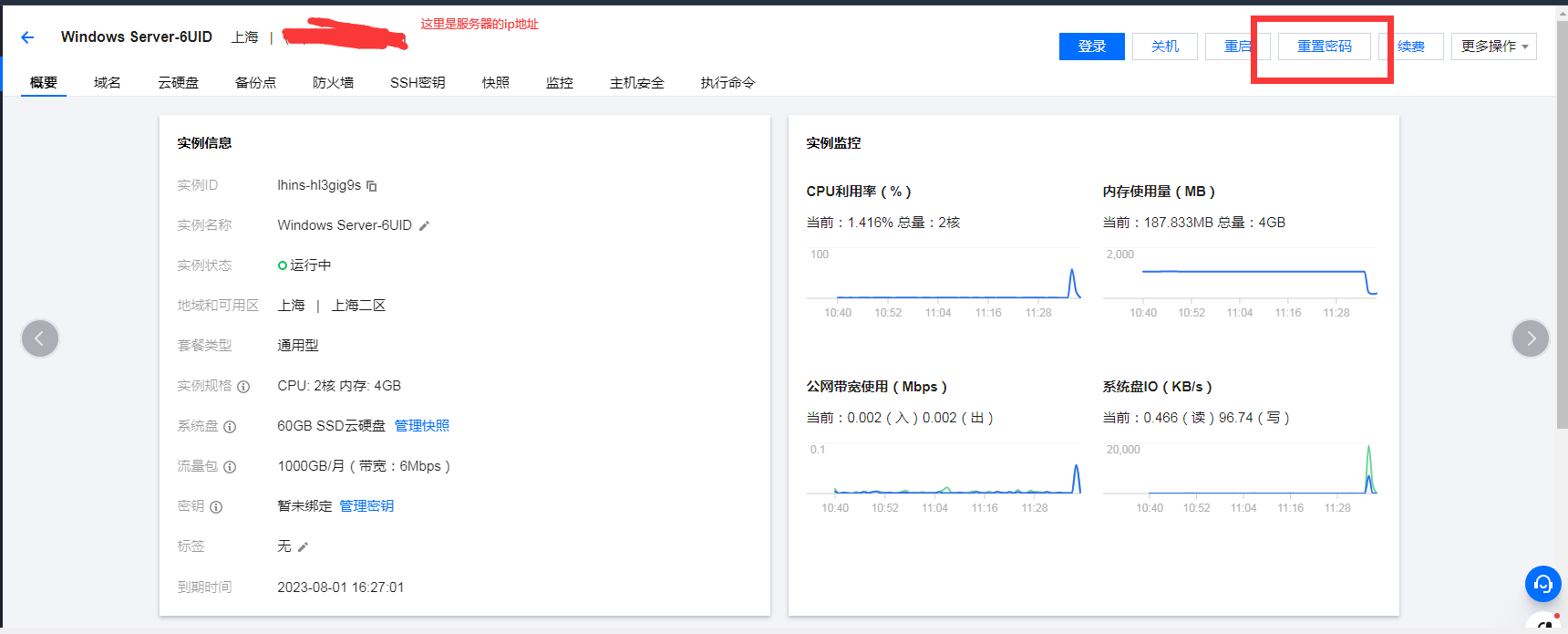Go back using the left arrow icon
The image size is (1568, 634).
[27, 37]
